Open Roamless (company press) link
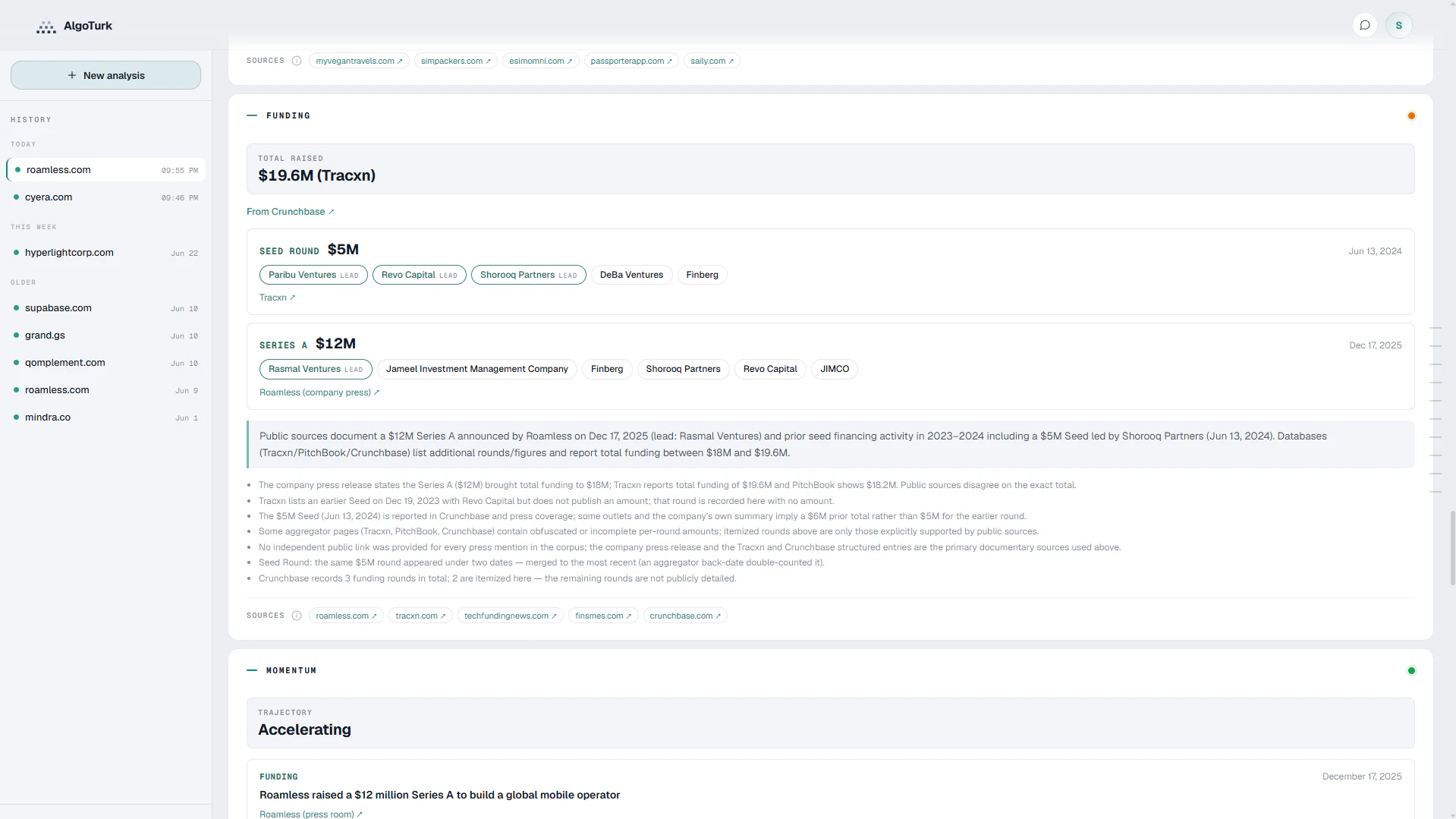Image resolution: width=1456 pixels, height=819 pixels. [319, 392]
